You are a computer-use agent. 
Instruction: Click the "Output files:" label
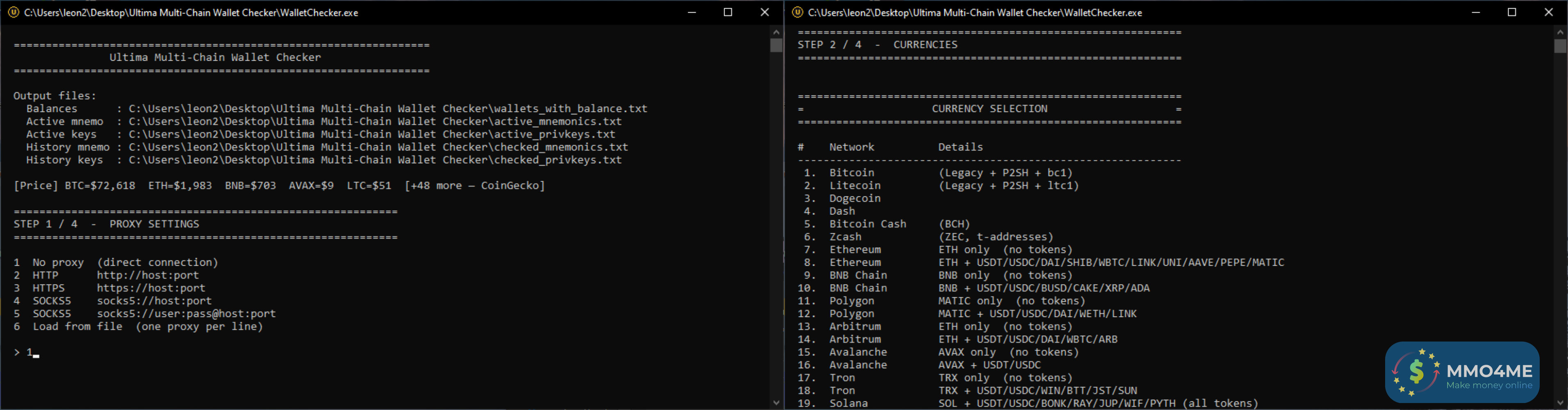click(x=55, y=96)
